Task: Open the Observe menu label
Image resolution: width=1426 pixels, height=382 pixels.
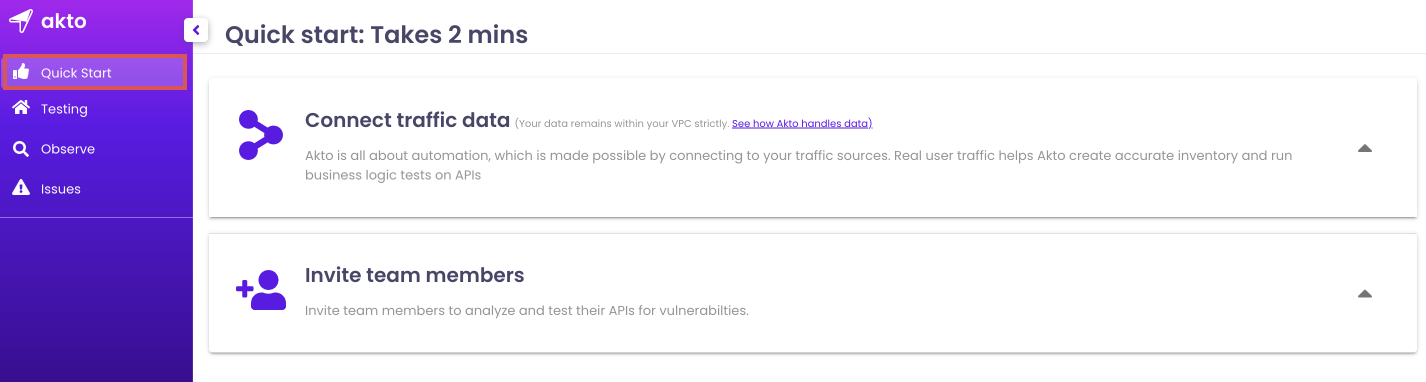Action: (x=68, y=149)
